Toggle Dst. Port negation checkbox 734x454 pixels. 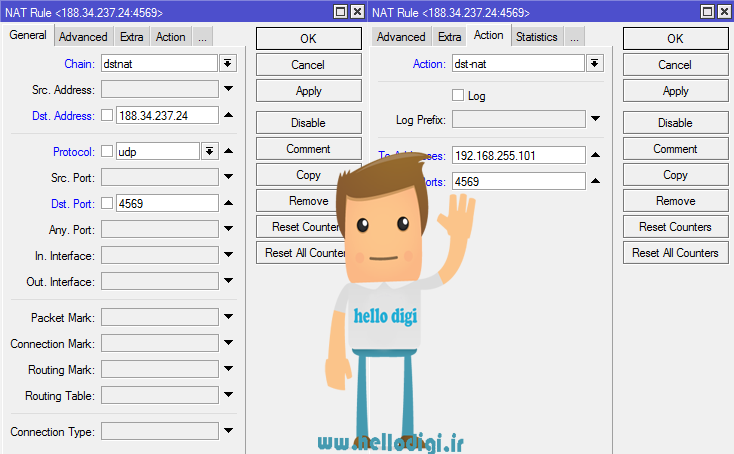click(107, 203)
